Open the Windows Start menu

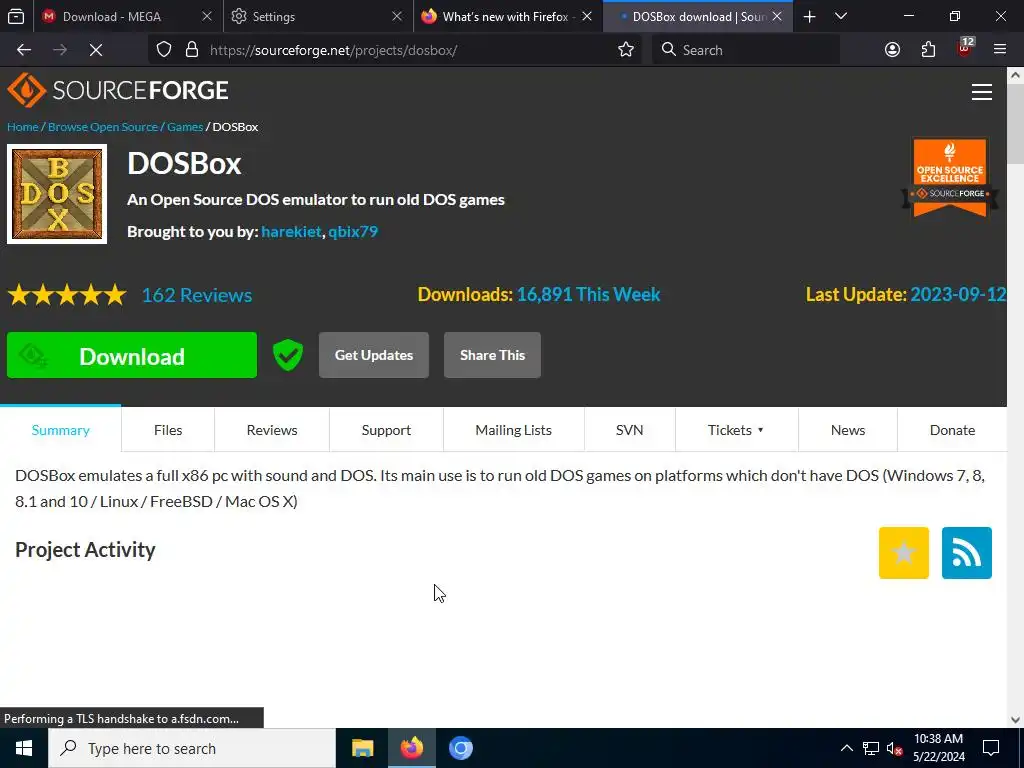[24, 748]
